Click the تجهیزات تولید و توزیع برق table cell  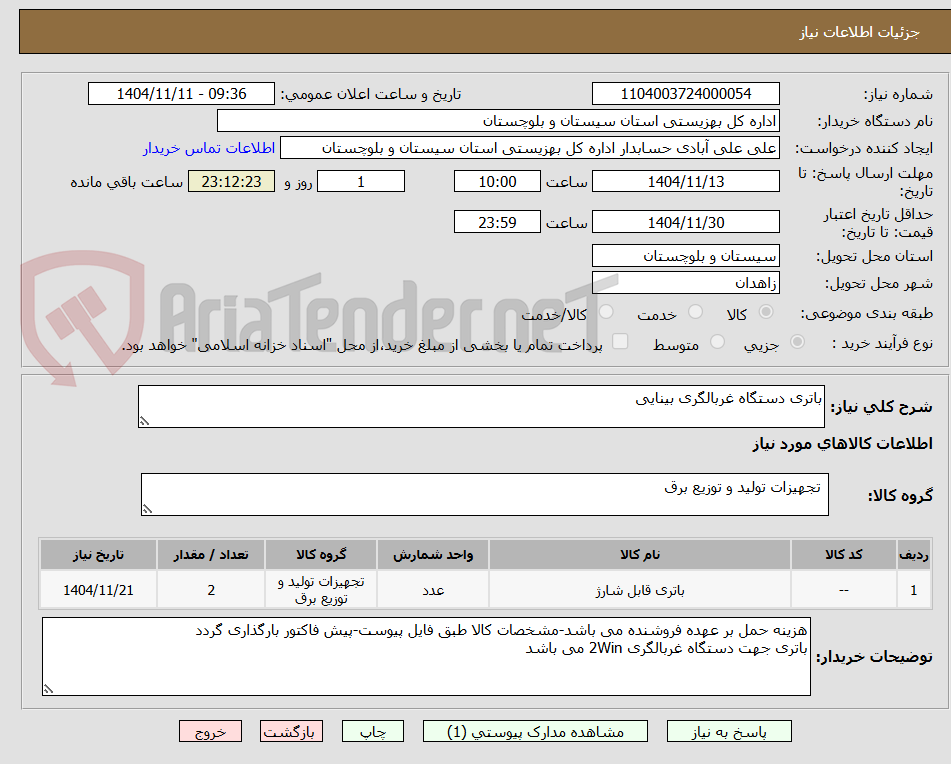coord(321,590)
